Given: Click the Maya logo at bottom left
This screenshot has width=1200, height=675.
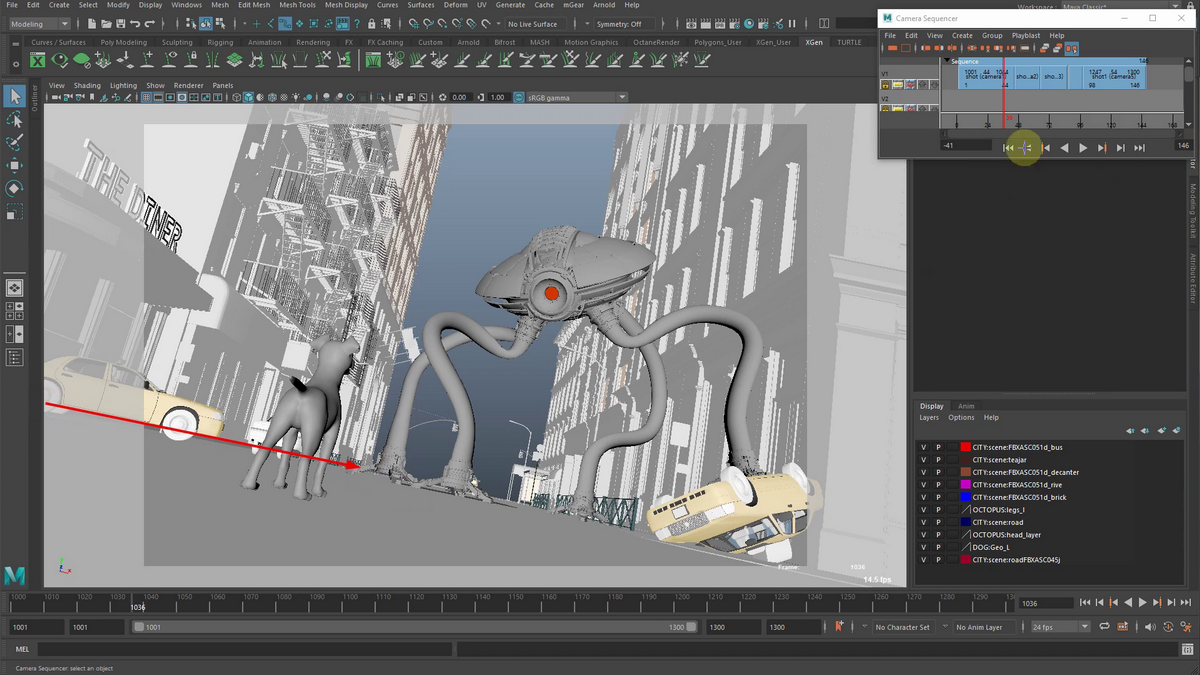Looking at the screenshot, I should (x=14, y=575).
